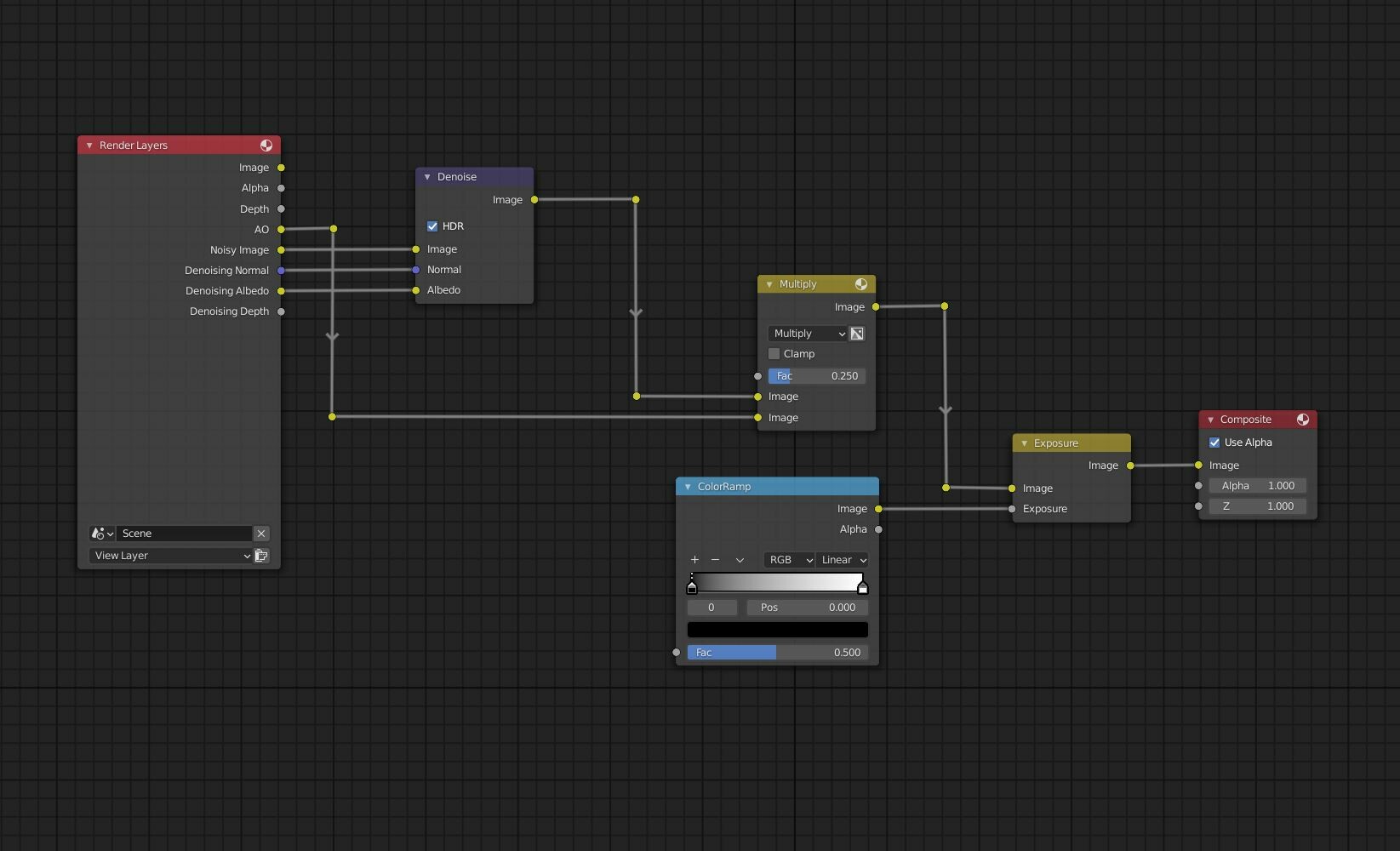
Task: Collapse the Denoise node with triangle
Action: [427, 177]
